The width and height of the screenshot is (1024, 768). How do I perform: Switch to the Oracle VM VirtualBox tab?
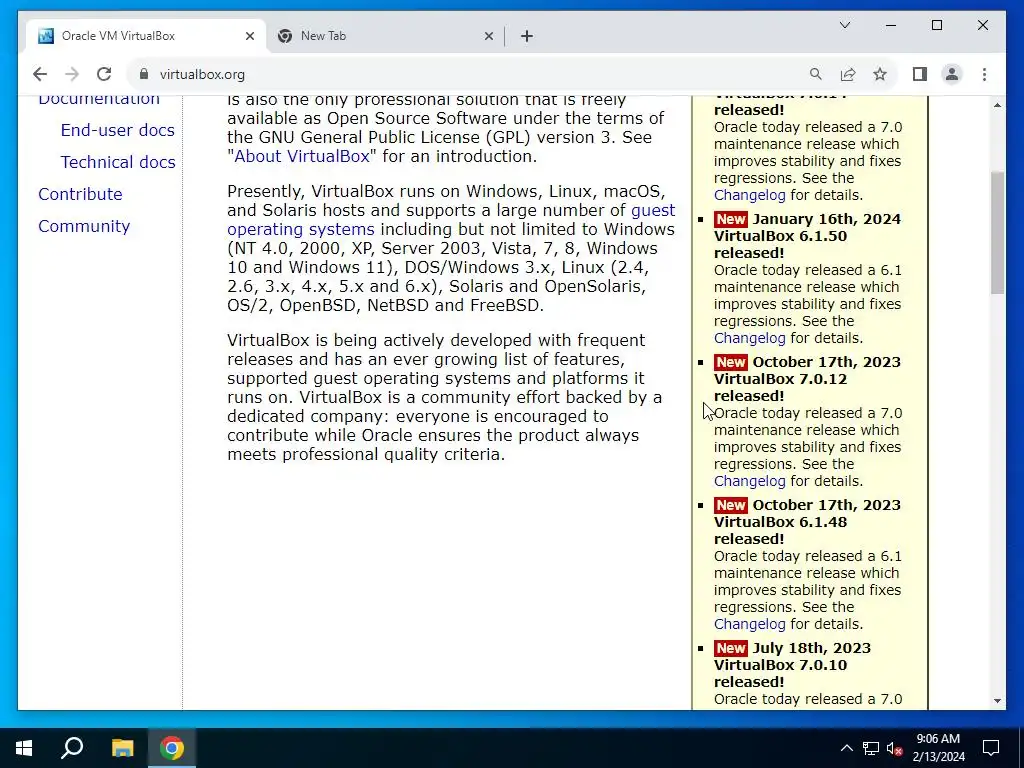coord(146,36)
